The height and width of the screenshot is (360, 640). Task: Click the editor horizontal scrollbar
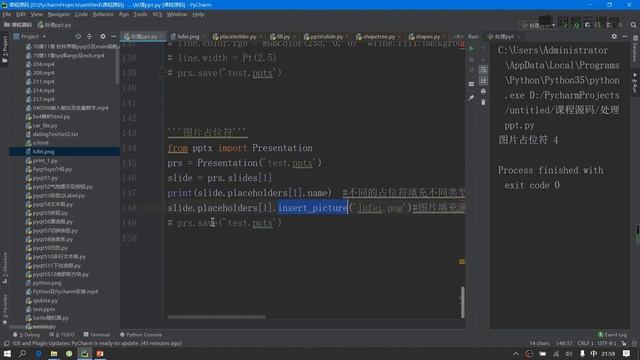tap(216, 317)
